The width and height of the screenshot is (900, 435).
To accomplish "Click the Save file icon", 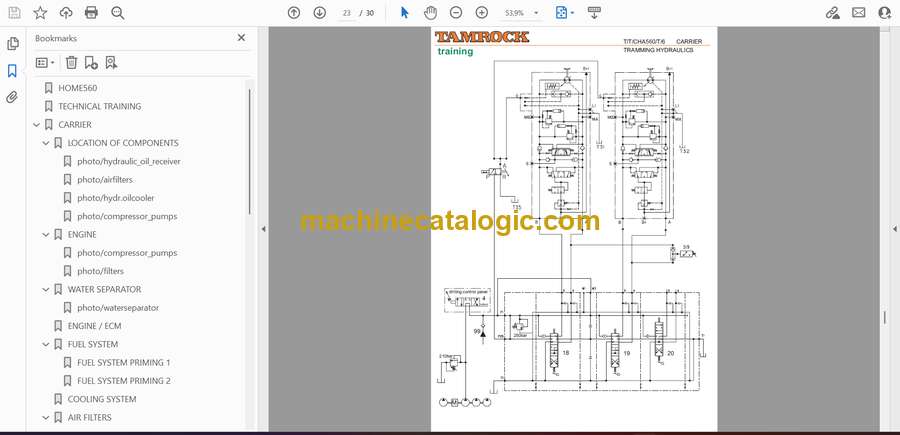I will click(14, 13).
